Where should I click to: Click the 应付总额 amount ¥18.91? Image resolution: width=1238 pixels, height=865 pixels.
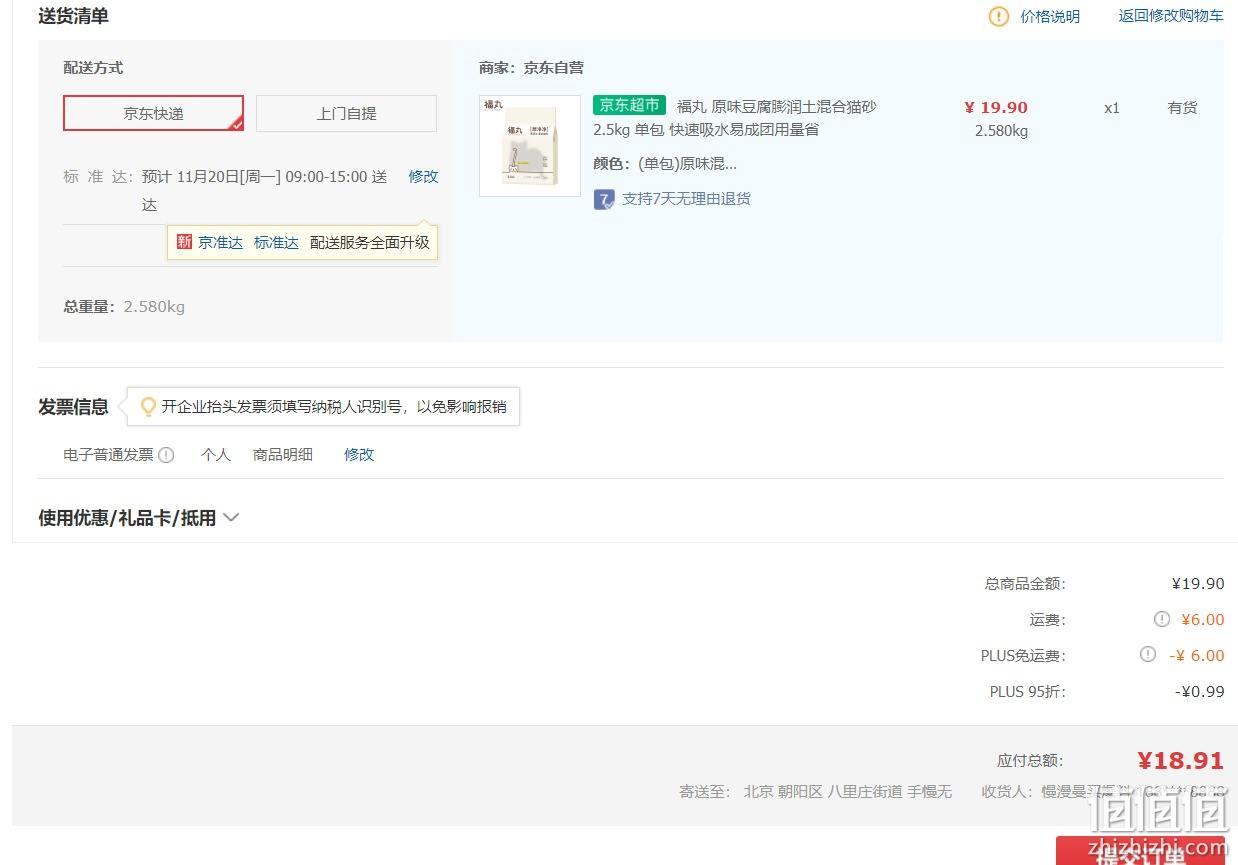tap(1180, 761)
